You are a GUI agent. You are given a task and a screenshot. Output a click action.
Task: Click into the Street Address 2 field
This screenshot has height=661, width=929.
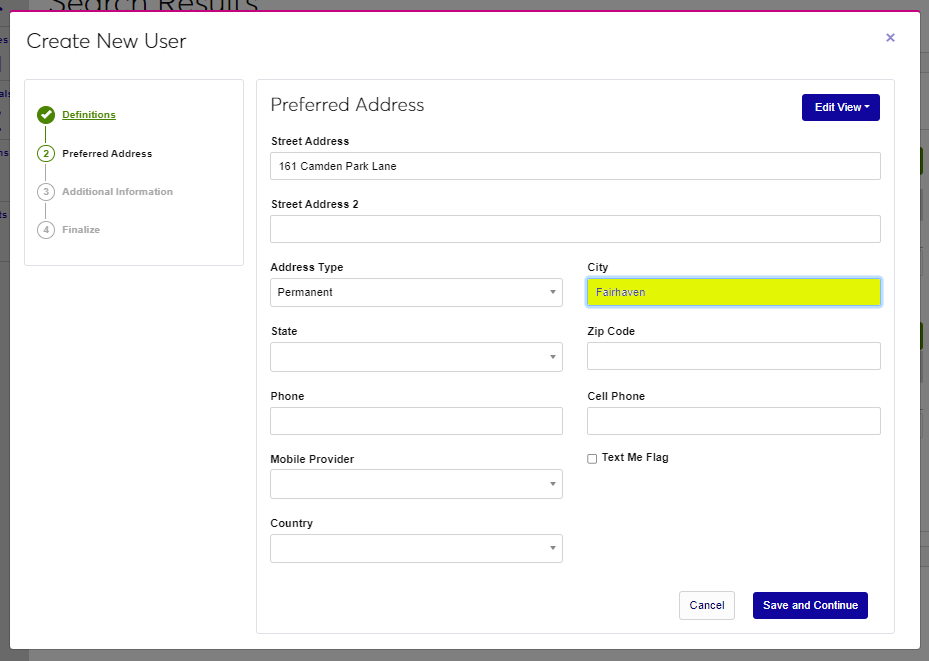pyautogui.click(x=575, y=229)
